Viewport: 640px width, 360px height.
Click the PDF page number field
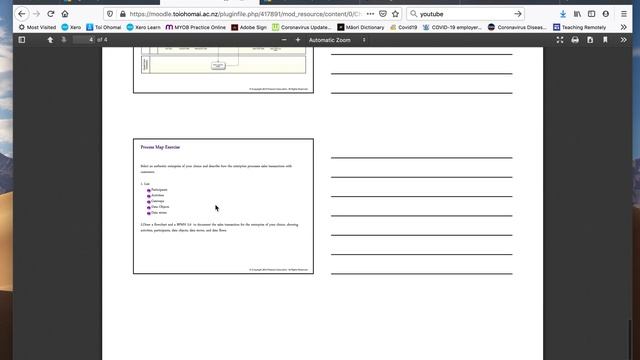pyautogui.click(x=84, y=40)
